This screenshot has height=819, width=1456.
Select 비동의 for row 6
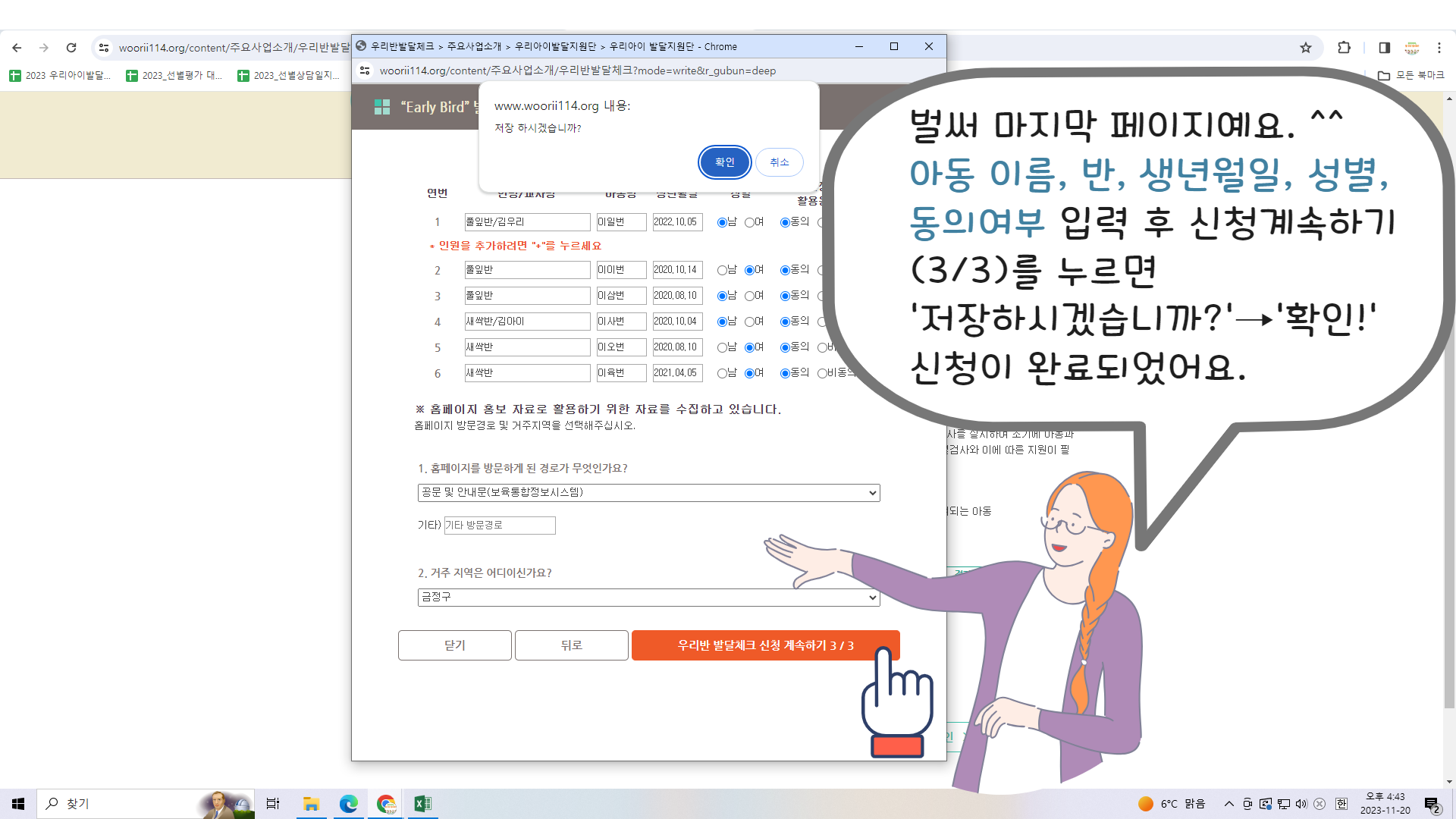(x=822, y=373)
